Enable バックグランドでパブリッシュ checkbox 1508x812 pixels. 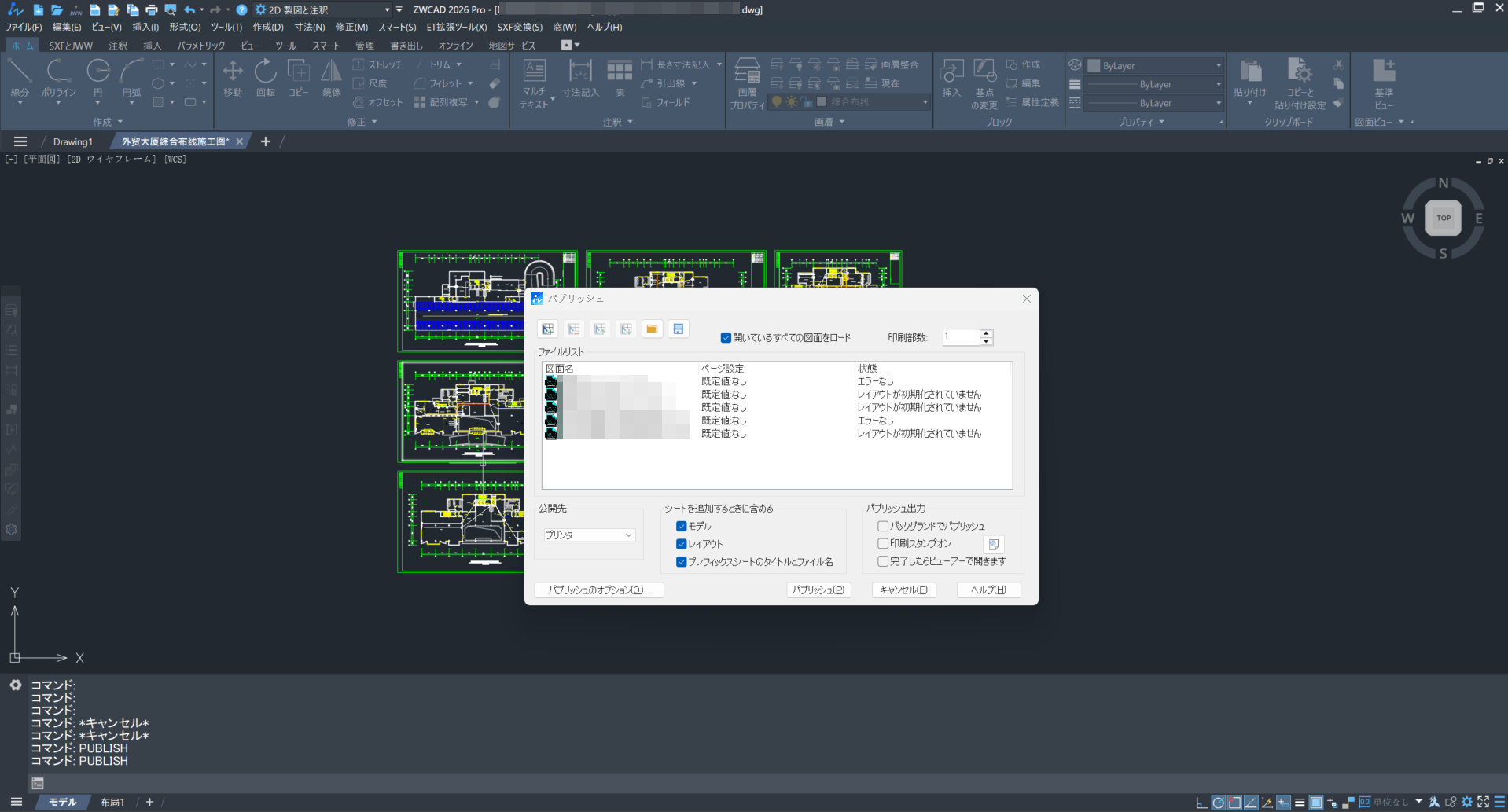click(x=883, y=527)
